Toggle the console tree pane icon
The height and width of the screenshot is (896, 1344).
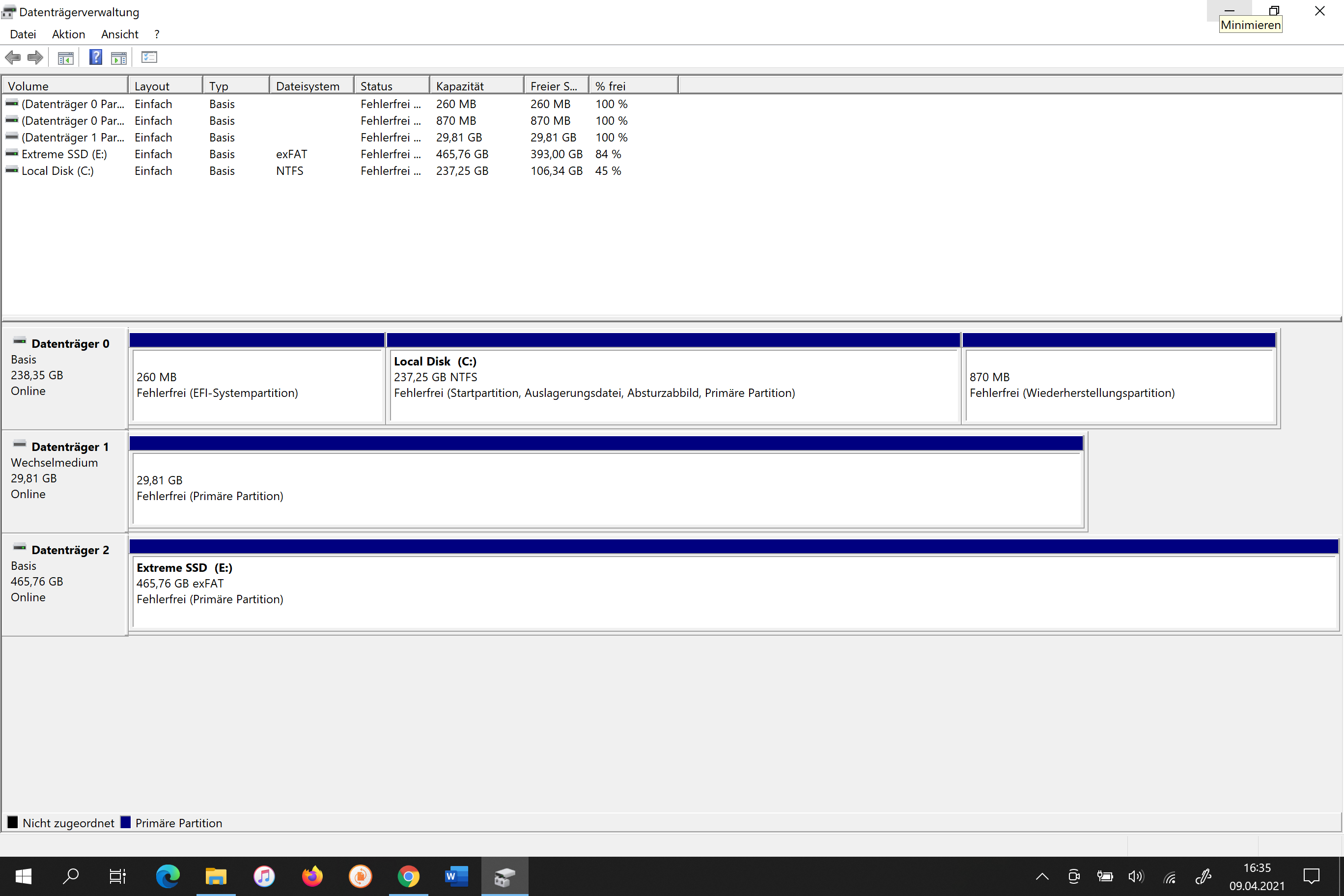click(66, 57)
